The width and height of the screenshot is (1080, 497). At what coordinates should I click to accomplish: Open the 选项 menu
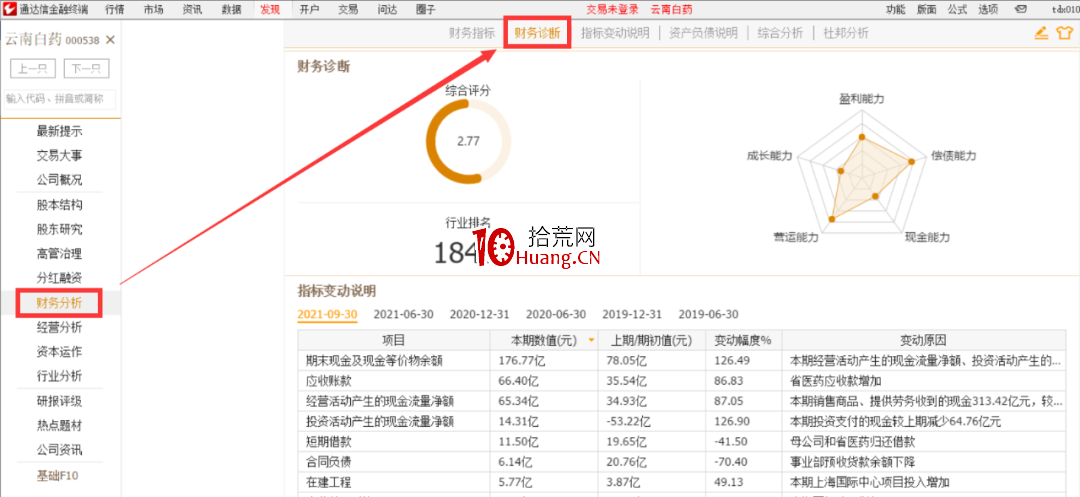(988, 10)
